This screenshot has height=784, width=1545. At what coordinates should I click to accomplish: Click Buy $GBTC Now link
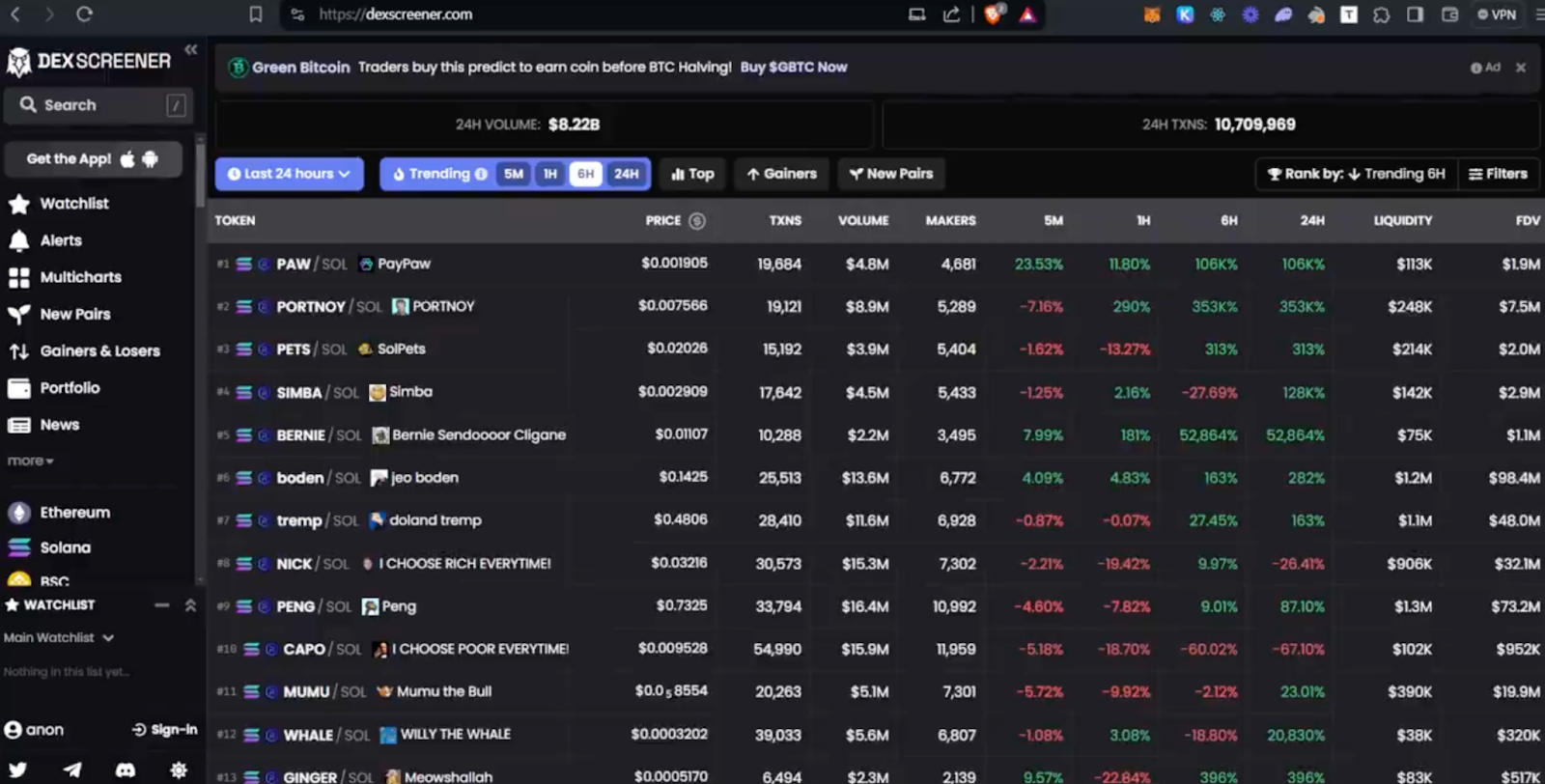point(794,68)
